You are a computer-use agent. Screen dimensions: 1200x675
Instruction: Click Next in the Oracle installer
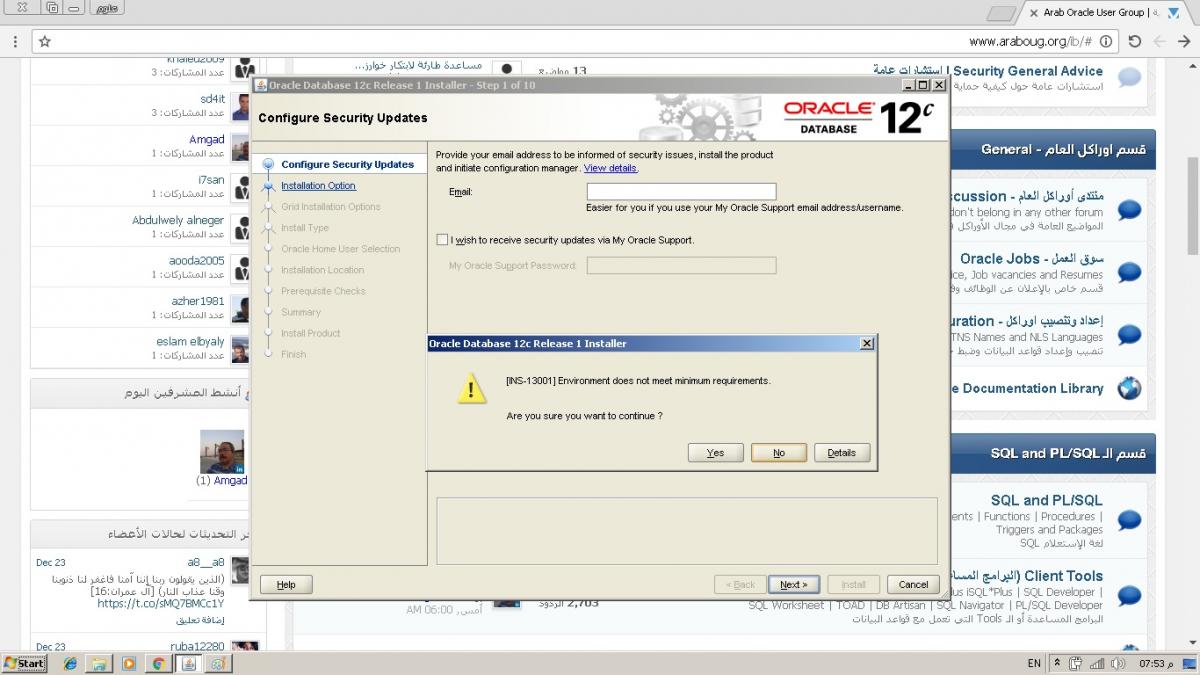(x=793, y=584)
